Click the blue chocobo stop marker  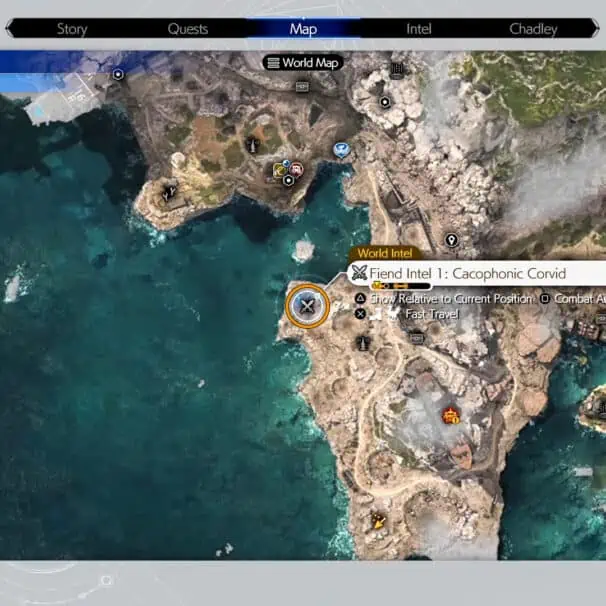[x=341, y=150]
